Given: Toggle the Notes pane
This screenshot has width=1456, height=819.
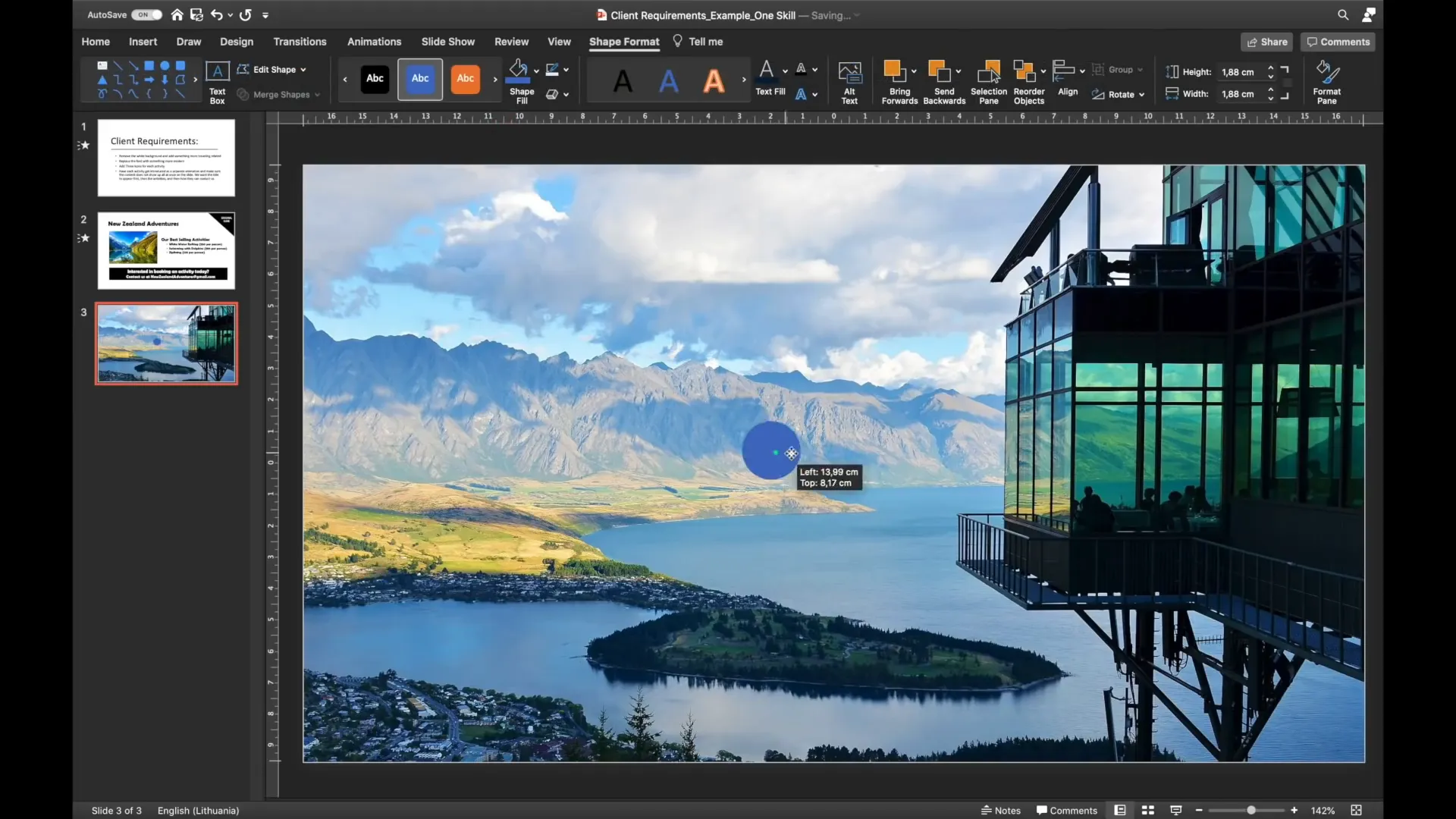Looking at the screenshot, I should 1001,810.
